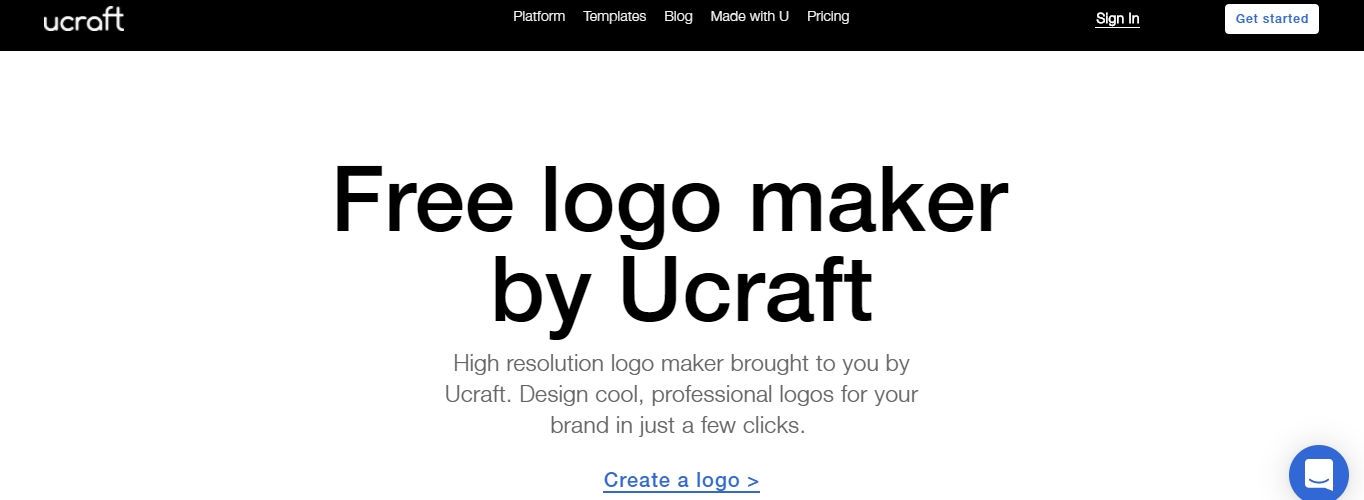Go to Templates in the navigation
The height and width of the screenshot is (500, 1364).
click(615, 16)
